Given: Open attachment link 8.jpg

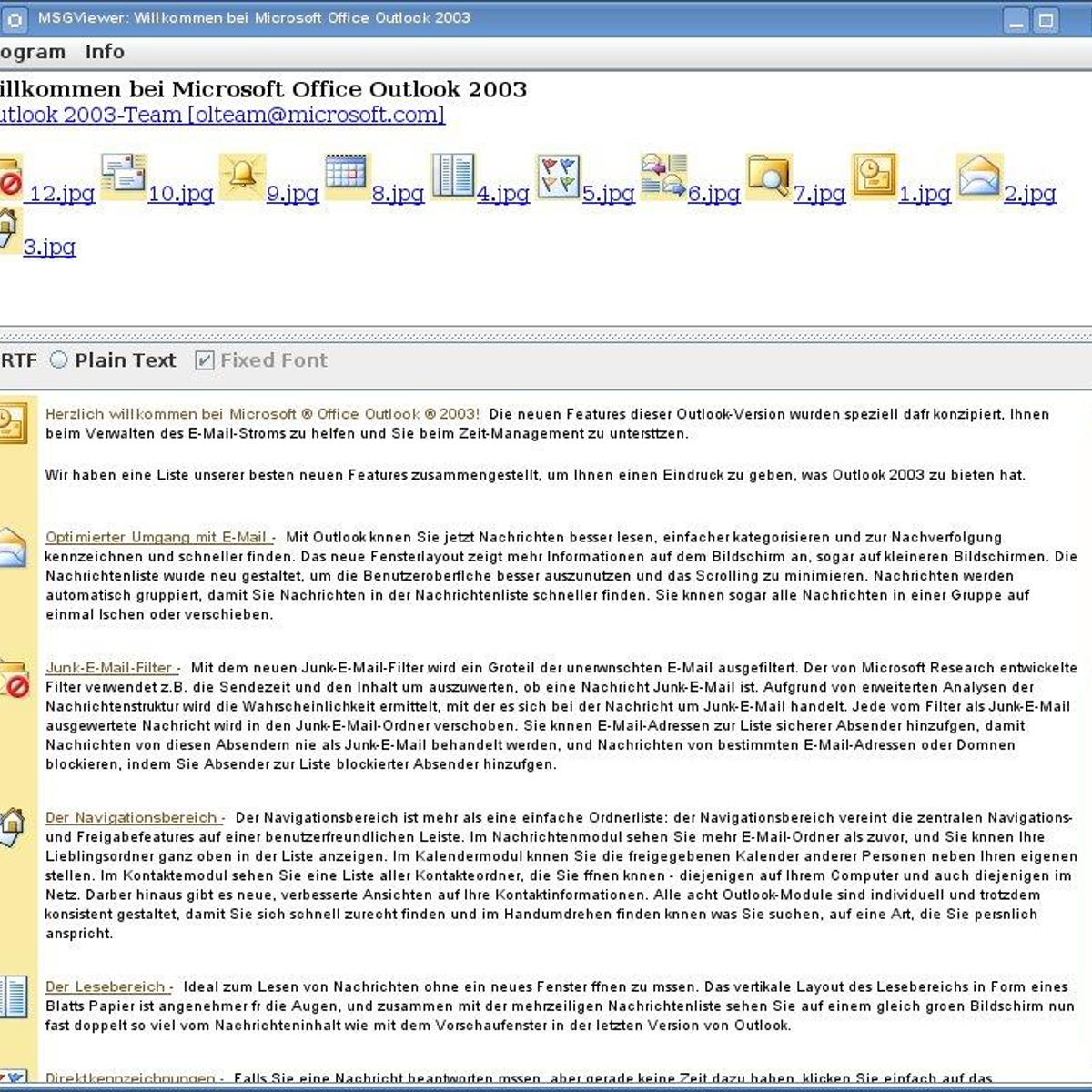Looking at the screenshot, I should click(398, 193).
